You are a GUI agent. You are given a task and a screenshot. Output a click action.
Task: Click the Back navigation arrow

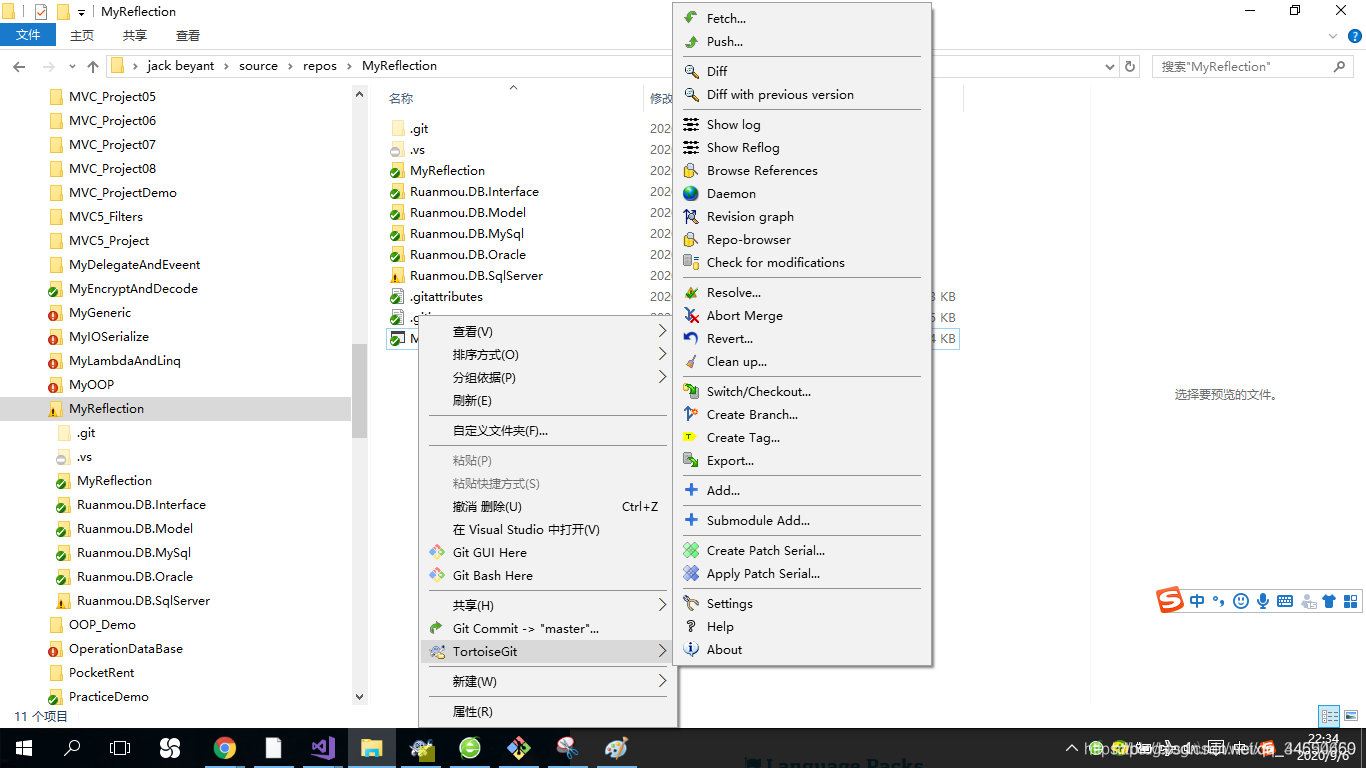[x=19, y=66]
